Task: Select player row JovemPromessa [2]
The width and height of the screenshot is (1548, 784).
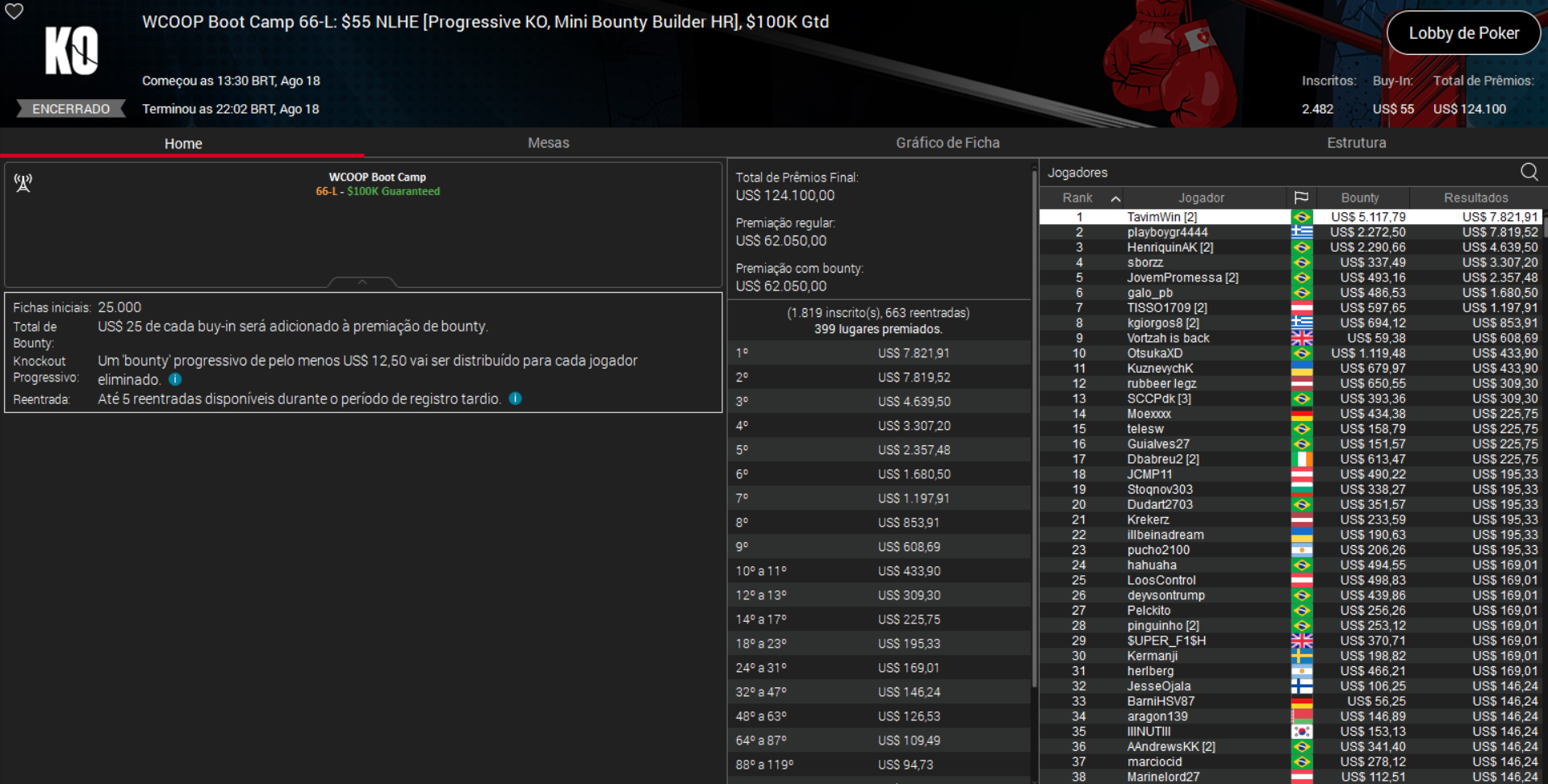Action: tap(1291, 277)
